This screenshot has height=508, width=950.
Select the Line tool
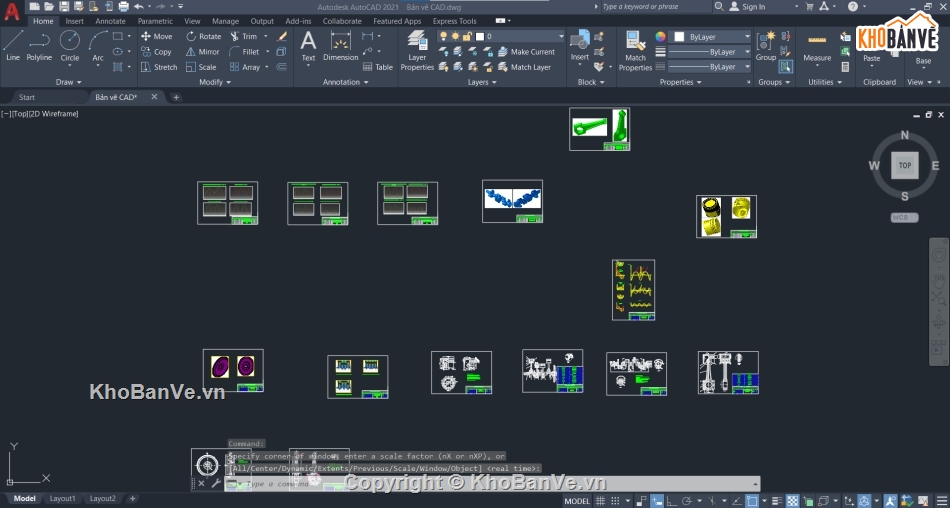pos(13,46)
